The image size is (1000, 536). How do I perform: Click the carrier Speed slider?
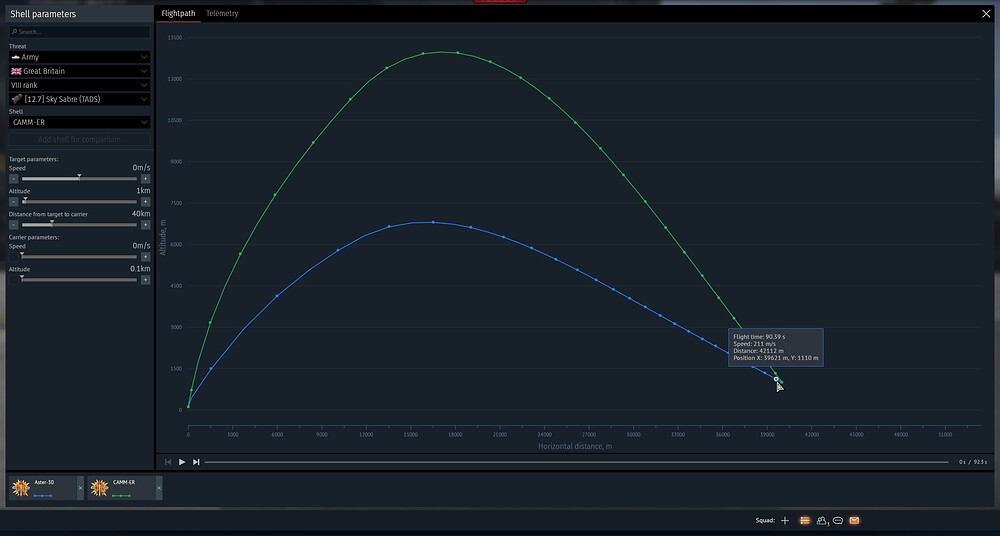[79, 257]
